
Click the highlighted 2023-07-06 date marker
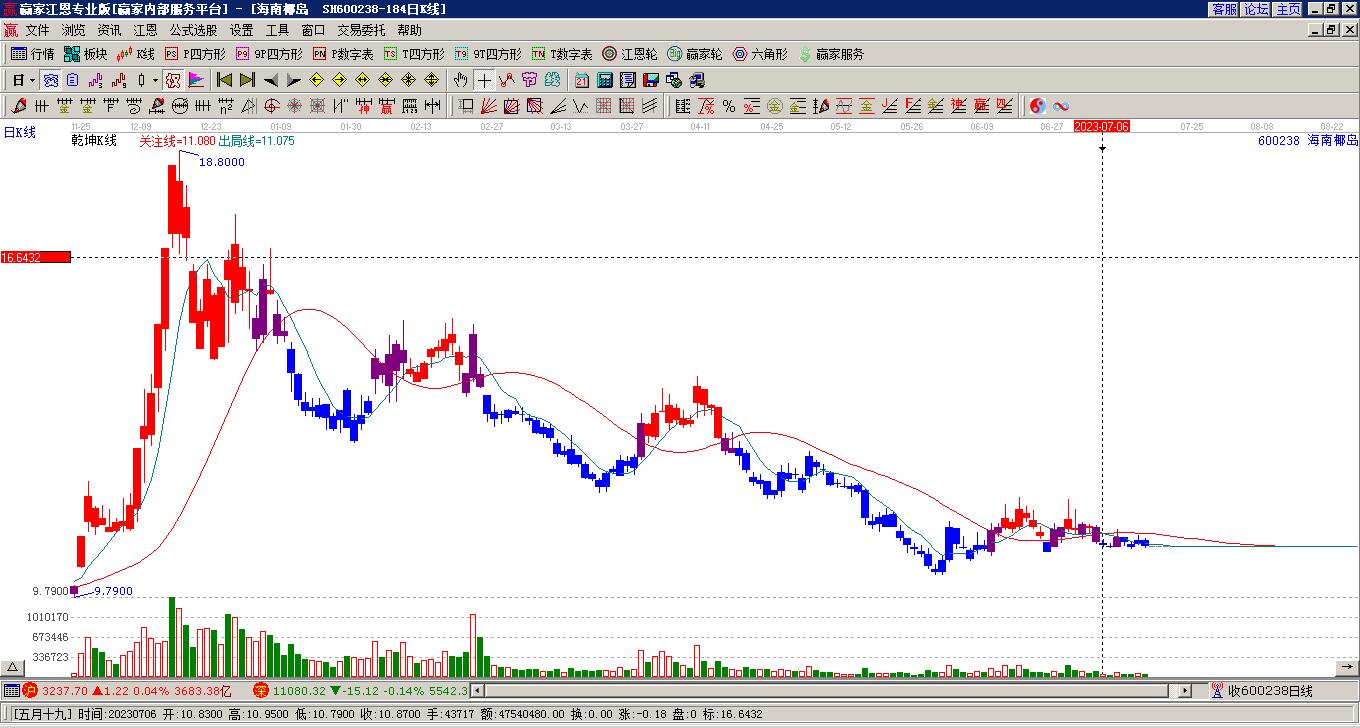pos(1102,127)
